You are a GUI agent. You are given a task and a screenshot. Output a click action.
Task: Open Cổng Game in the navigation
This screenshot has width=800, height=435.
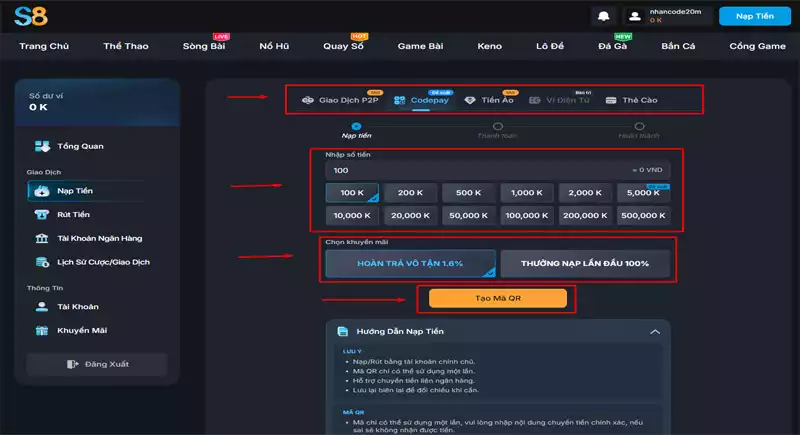(x=757, y=46)
